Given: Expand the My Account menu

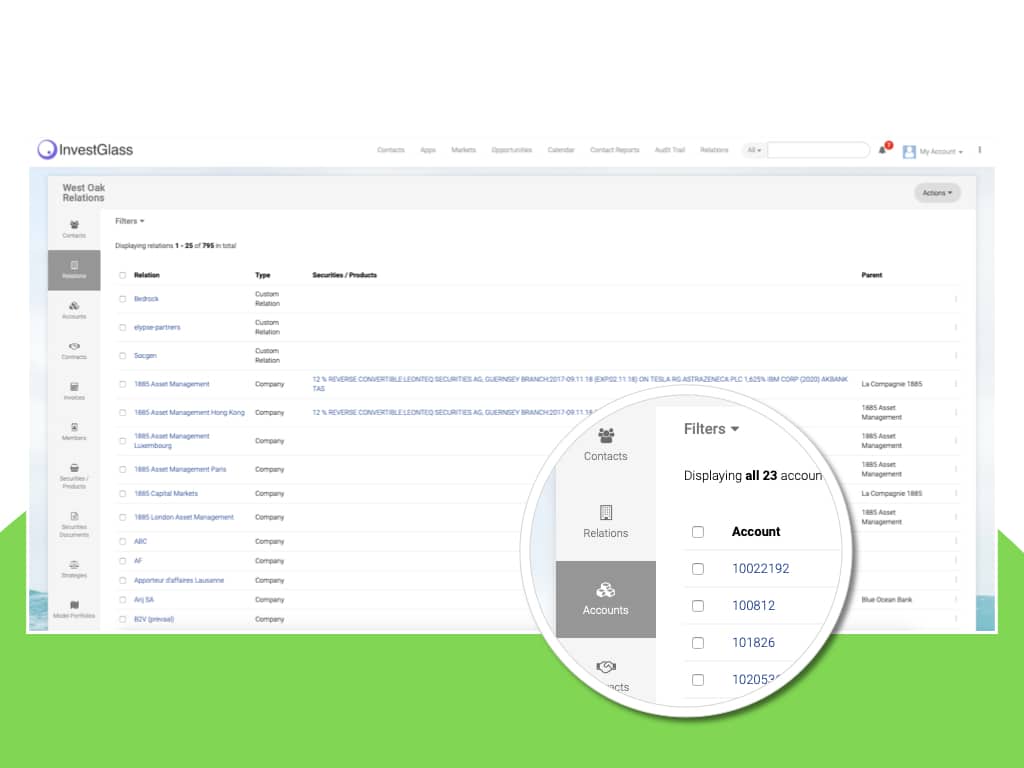Looking at the screenshot, I should (941, 152).
